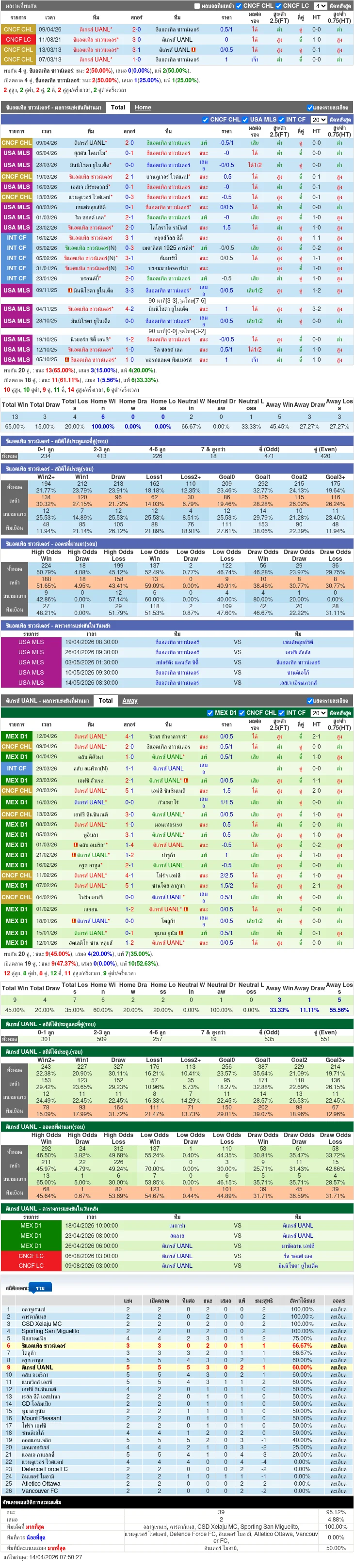Open Seattle section match count dropdown showing 20

(x=318, y=120)
